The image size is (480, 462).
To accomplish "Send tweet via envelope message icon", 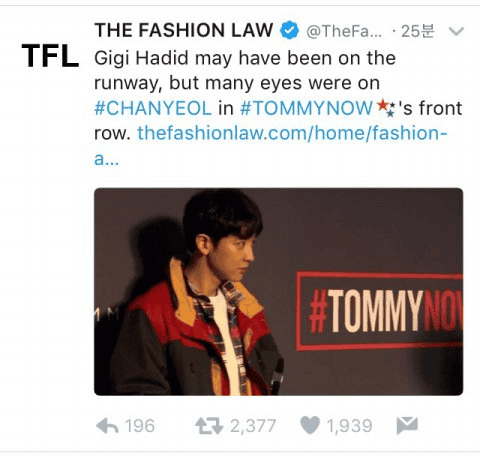I will click(407, 425).
